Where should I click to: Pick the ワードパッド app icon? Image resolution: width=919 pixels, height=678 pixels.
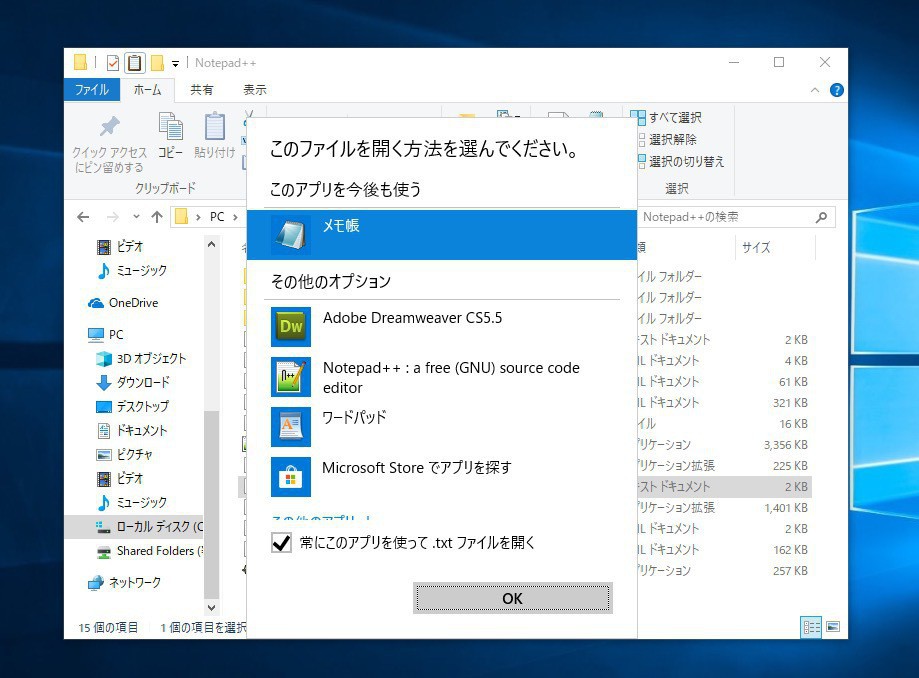291,426
